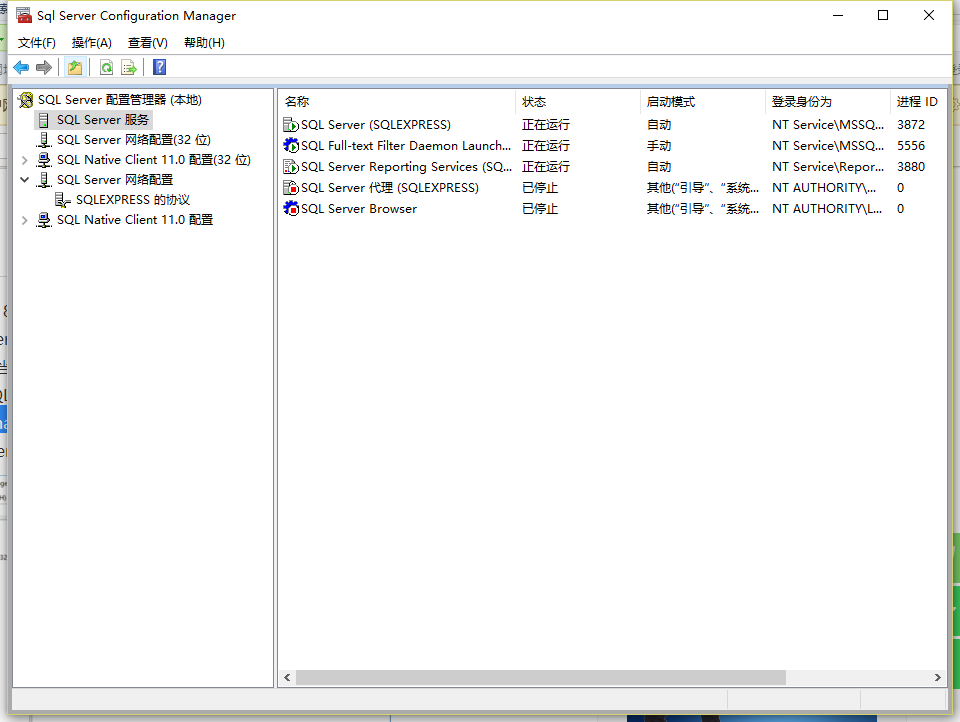Click the SQL Native Client 11.0 配置 icon
The image size is (960, 722).
(x=44, y=220)
